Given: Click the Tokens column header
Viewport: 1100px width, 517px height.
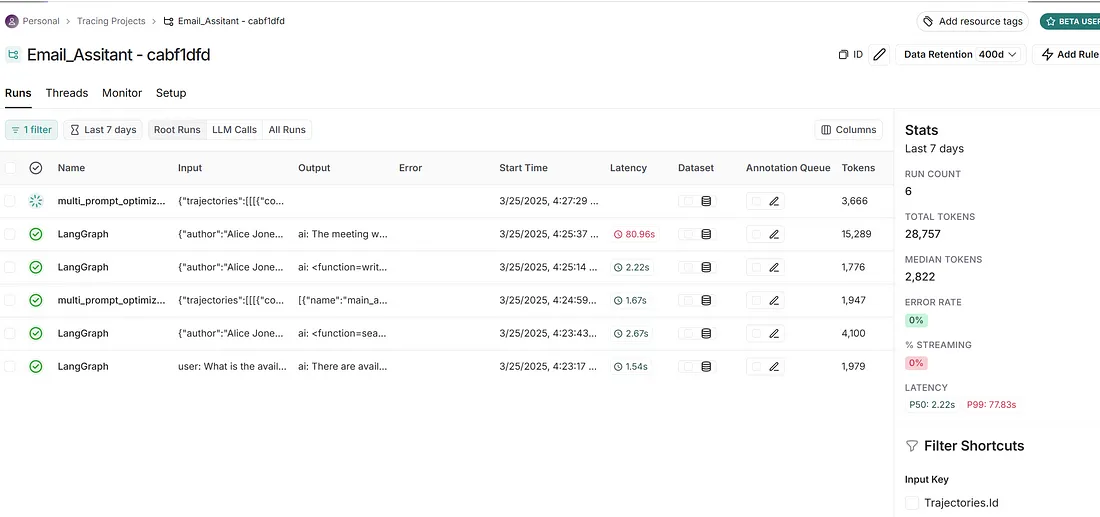Looking at the screenshot, I should (x=858, y=168).
